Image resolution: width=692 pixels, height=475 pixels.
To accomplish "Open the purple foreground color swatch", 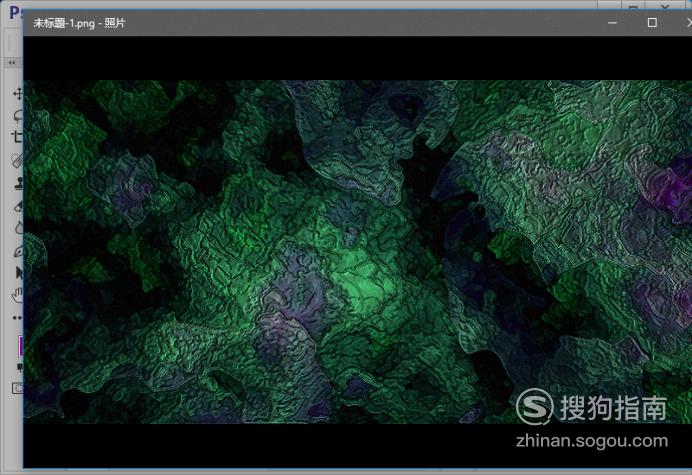I will 20,346.
